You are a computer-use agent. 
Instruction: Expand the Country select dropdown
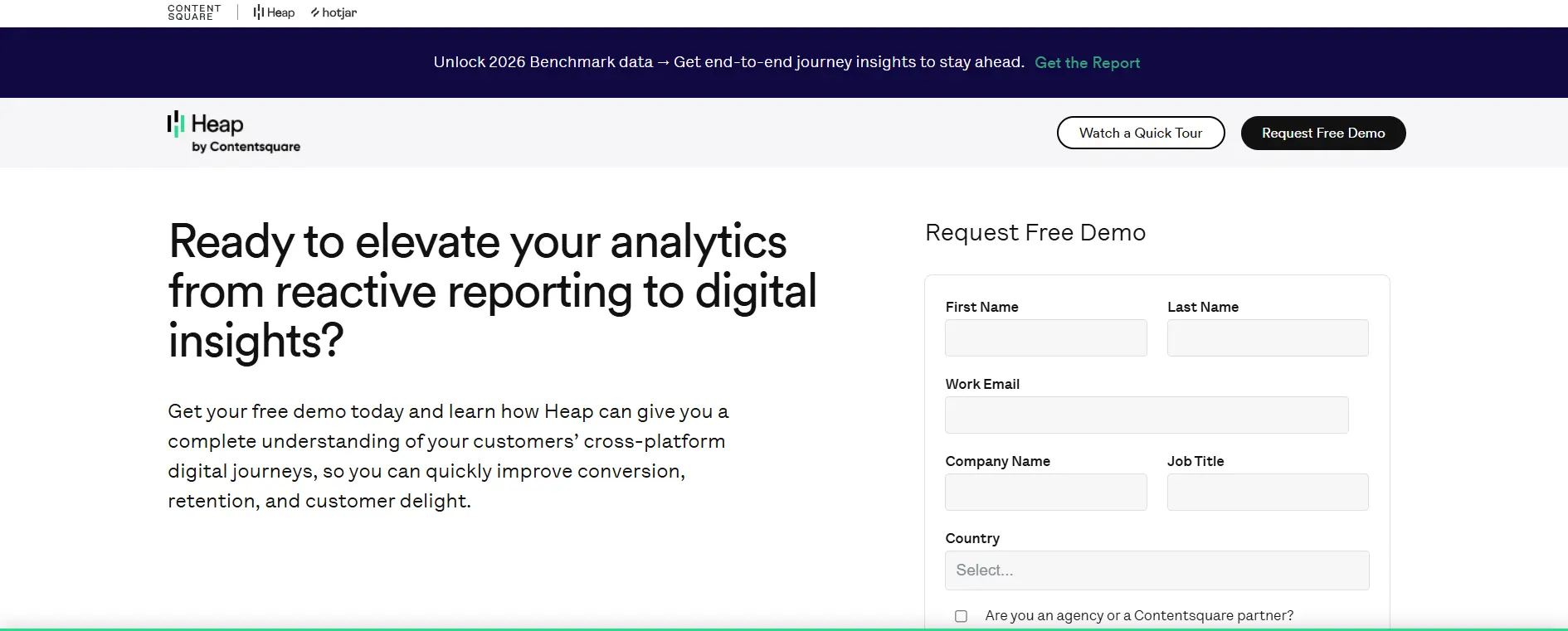pos(1157,570)
